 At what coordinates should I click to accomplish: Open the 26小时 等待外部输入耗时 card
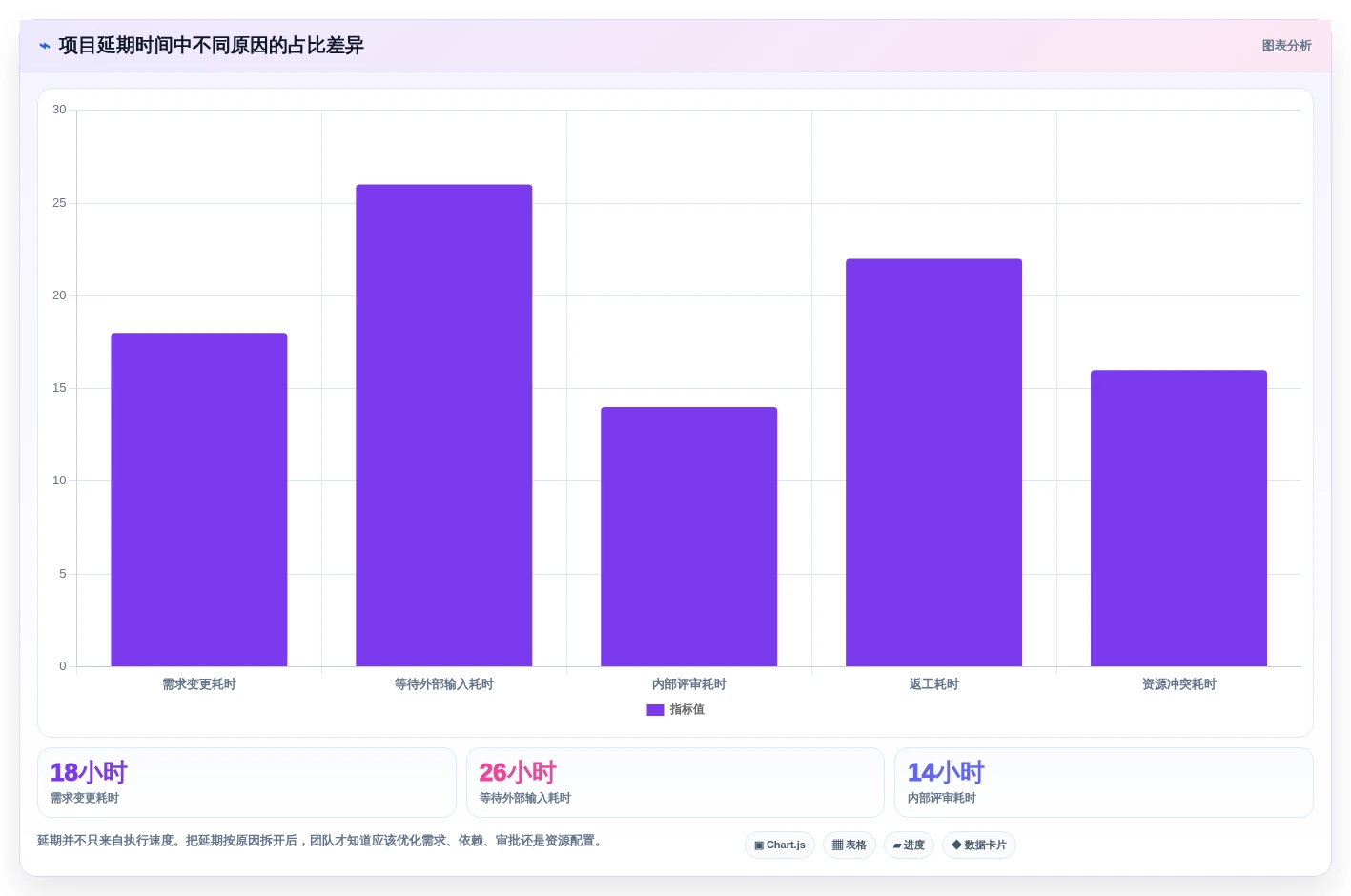point(675,783)
